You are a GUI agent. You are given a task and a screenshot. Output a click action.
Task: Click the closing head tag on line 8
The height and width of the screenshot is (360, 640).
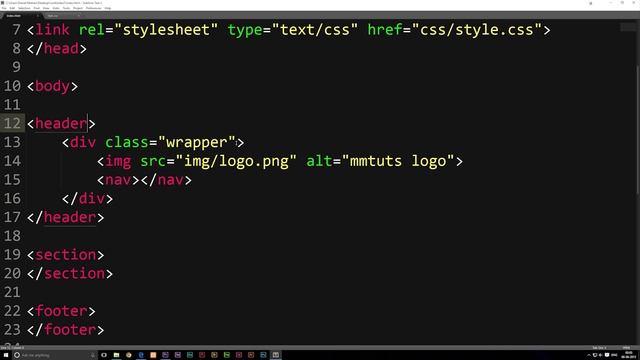(57, 48)
